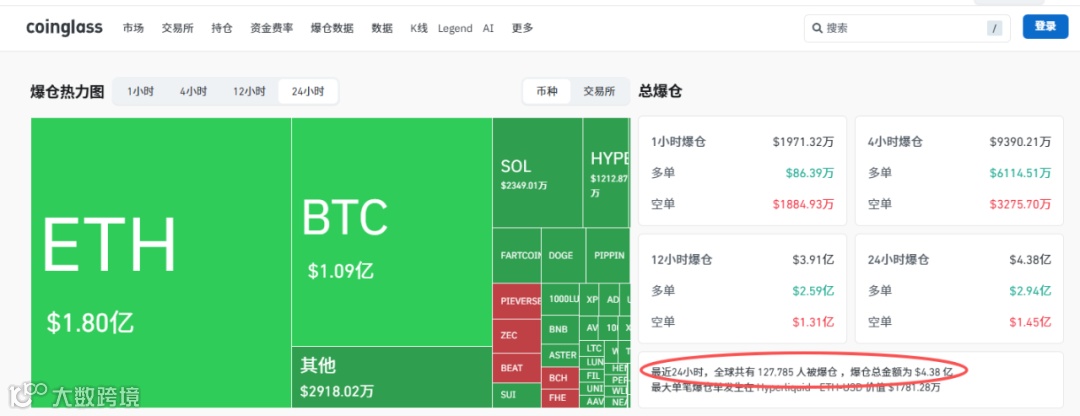
Task: Select the LTC heatmap tile
Action: (594, 349)
